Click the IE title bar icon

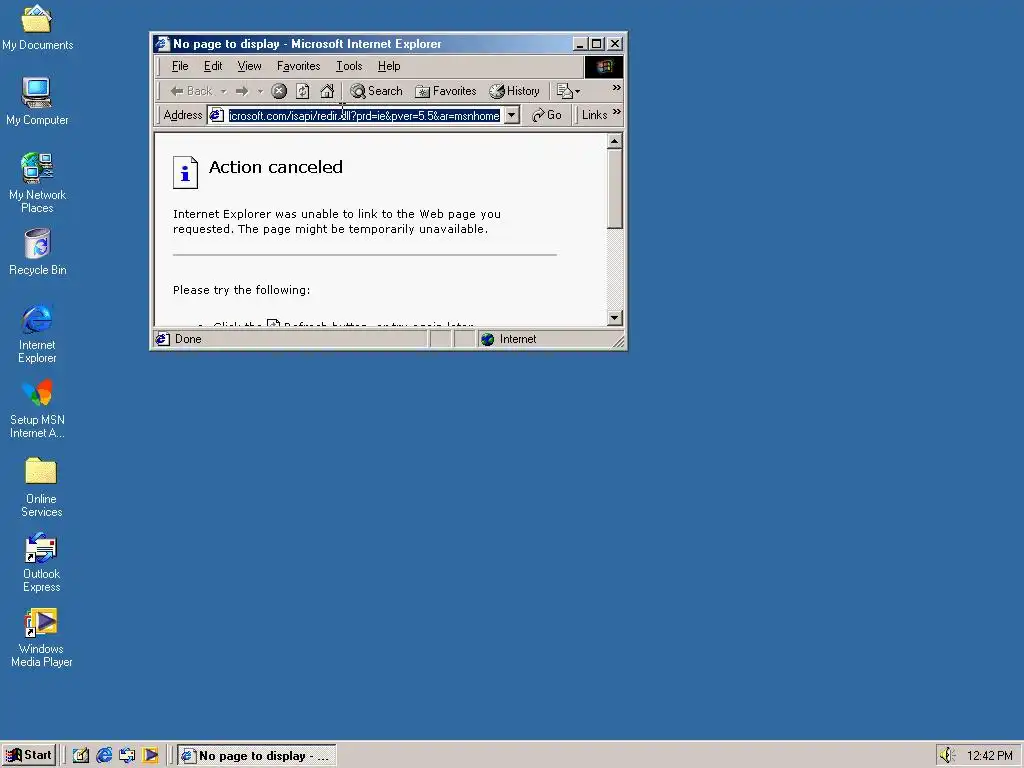163,44
